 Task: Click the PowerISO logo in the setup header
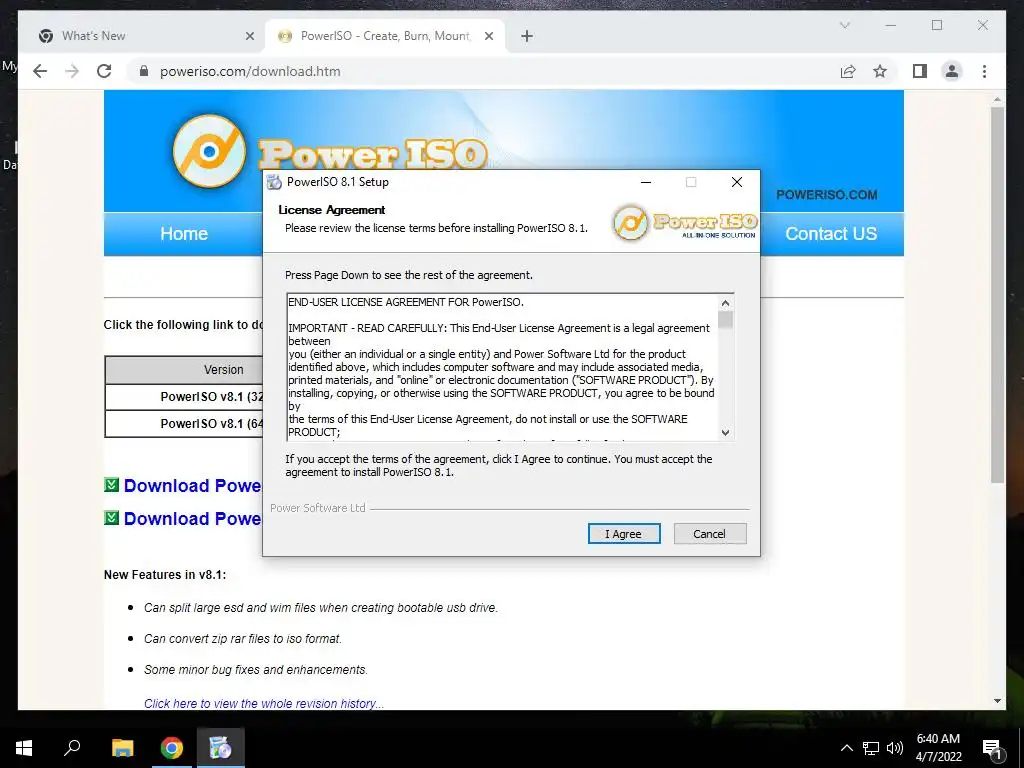pyautogui.click(x=684, y=223)
